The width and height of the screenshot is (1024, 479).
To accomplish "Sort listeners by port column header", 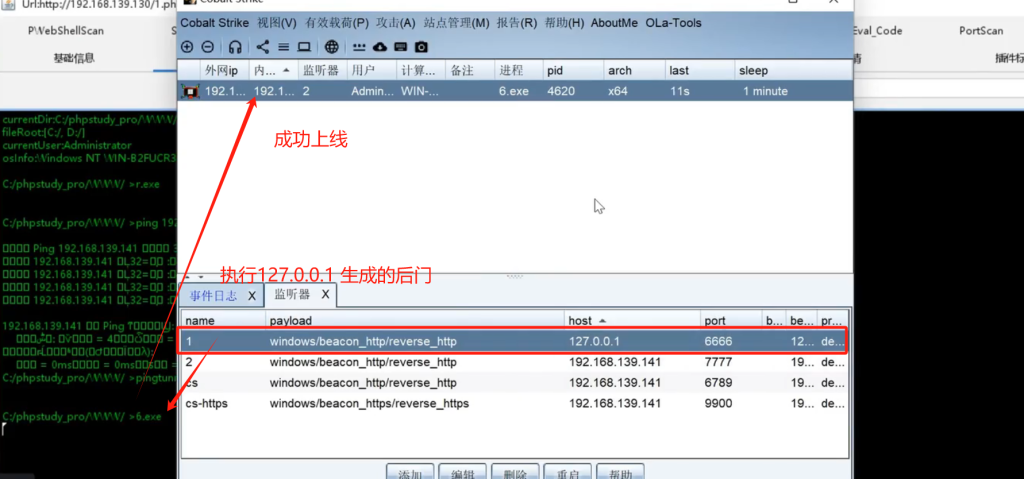I will (731, 320).
